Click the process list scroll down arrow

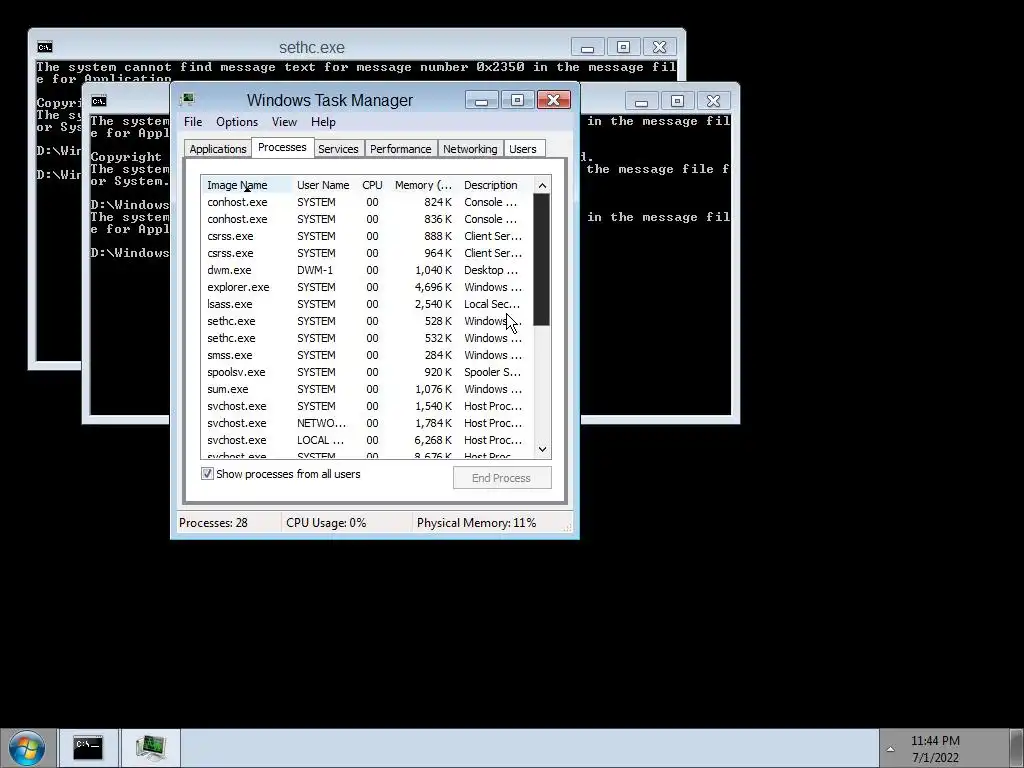coord(542,449)
